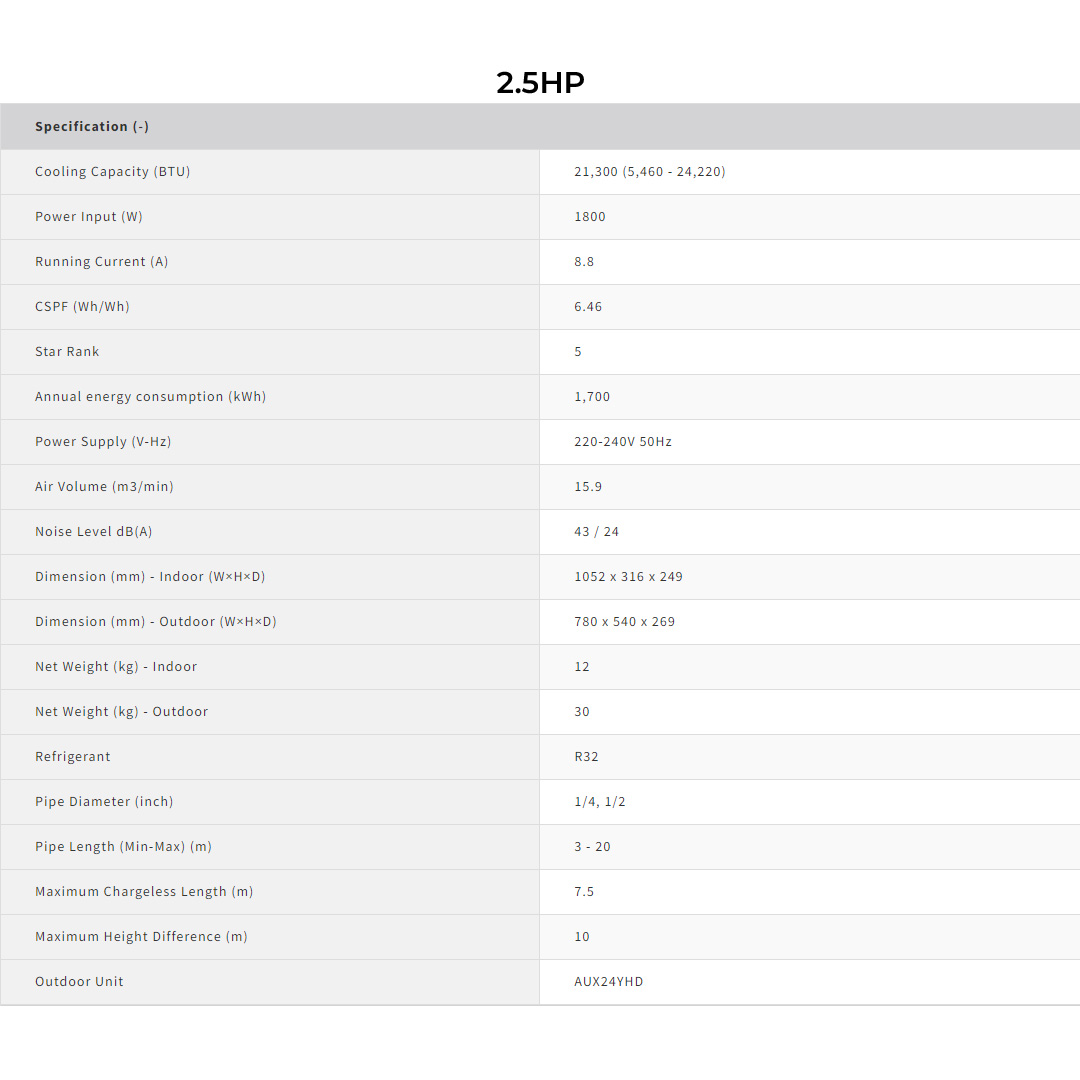Screen dimensions: 1080x1080
Task: Collapse the Specification (-) section header
Action: click(92, 127)
